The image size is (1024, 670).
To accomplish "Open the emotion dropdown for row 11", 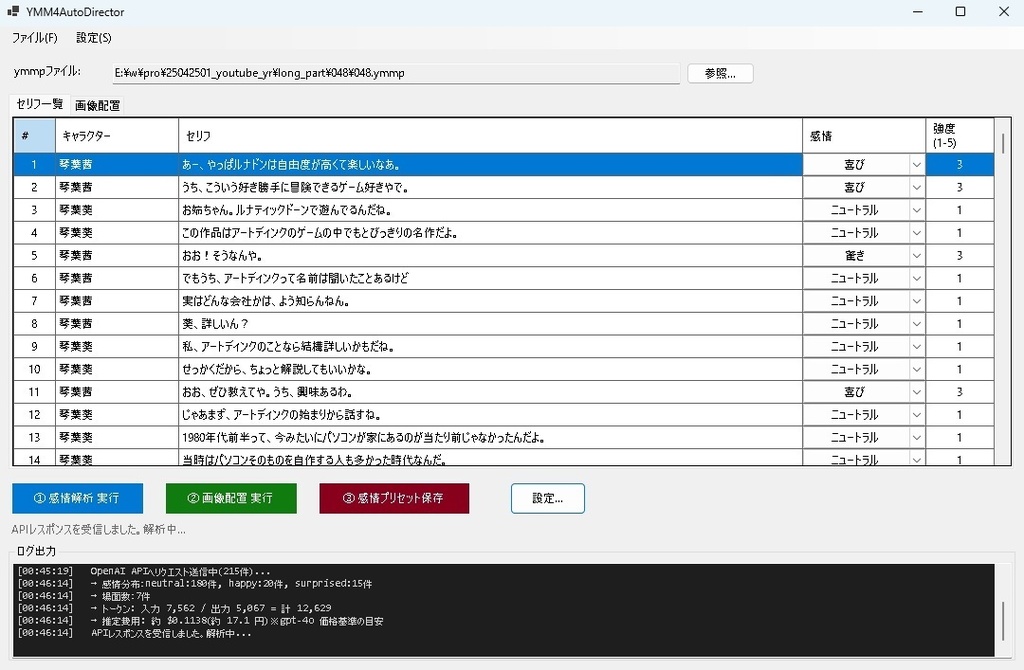I will (916, 391).
